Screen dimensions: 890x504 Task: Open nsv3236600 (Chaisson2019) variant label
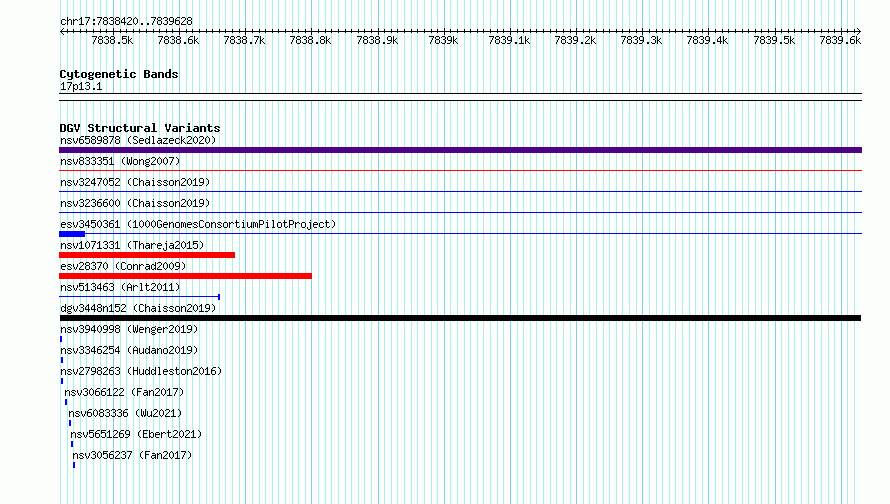pos(135,203)
